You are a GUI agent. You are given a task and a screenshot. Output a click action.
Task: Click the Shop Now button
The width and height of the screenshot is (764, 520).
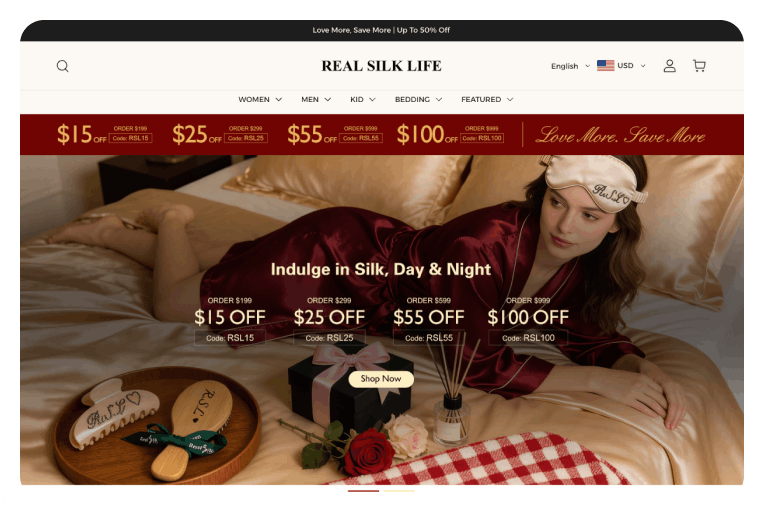(381, 379)
